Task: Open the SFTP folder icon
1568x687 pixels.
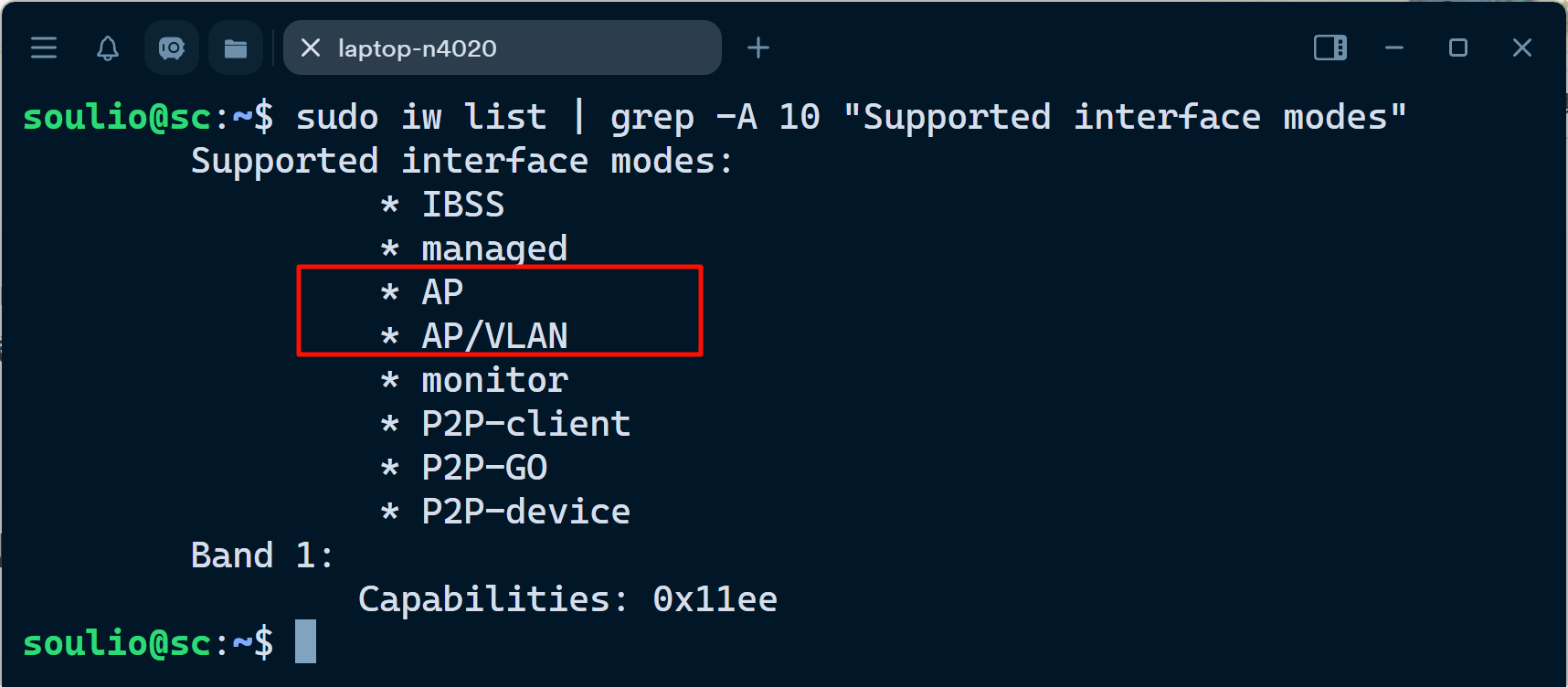Action: [236, 48]
